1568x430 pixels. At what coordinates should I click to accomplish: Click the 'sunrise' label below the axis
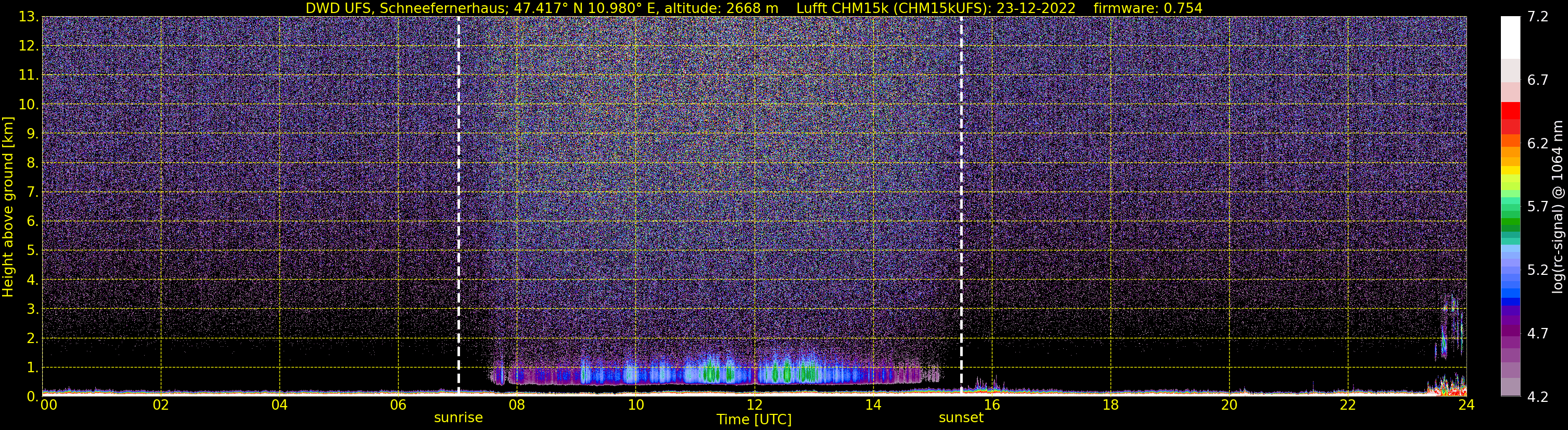coord(458,418)
